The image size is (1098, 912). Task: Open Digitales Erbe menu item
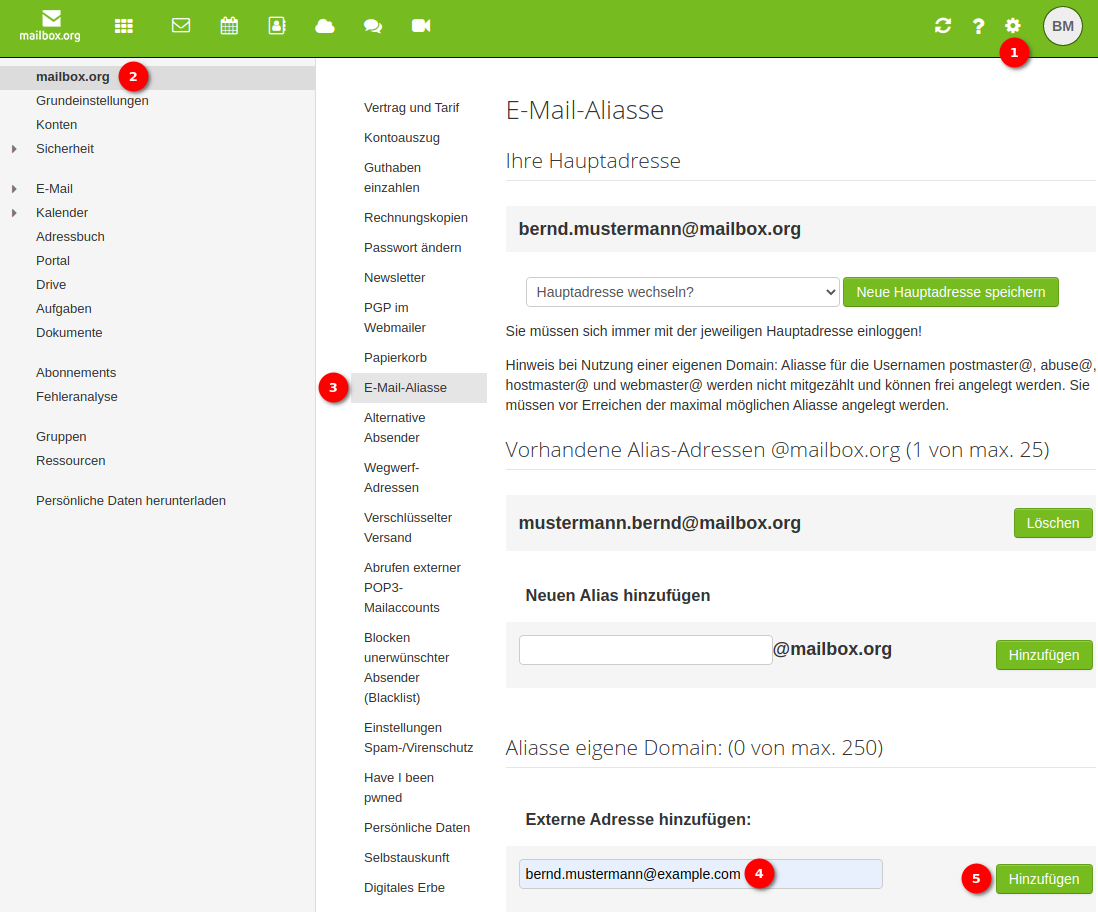[404, 887]
